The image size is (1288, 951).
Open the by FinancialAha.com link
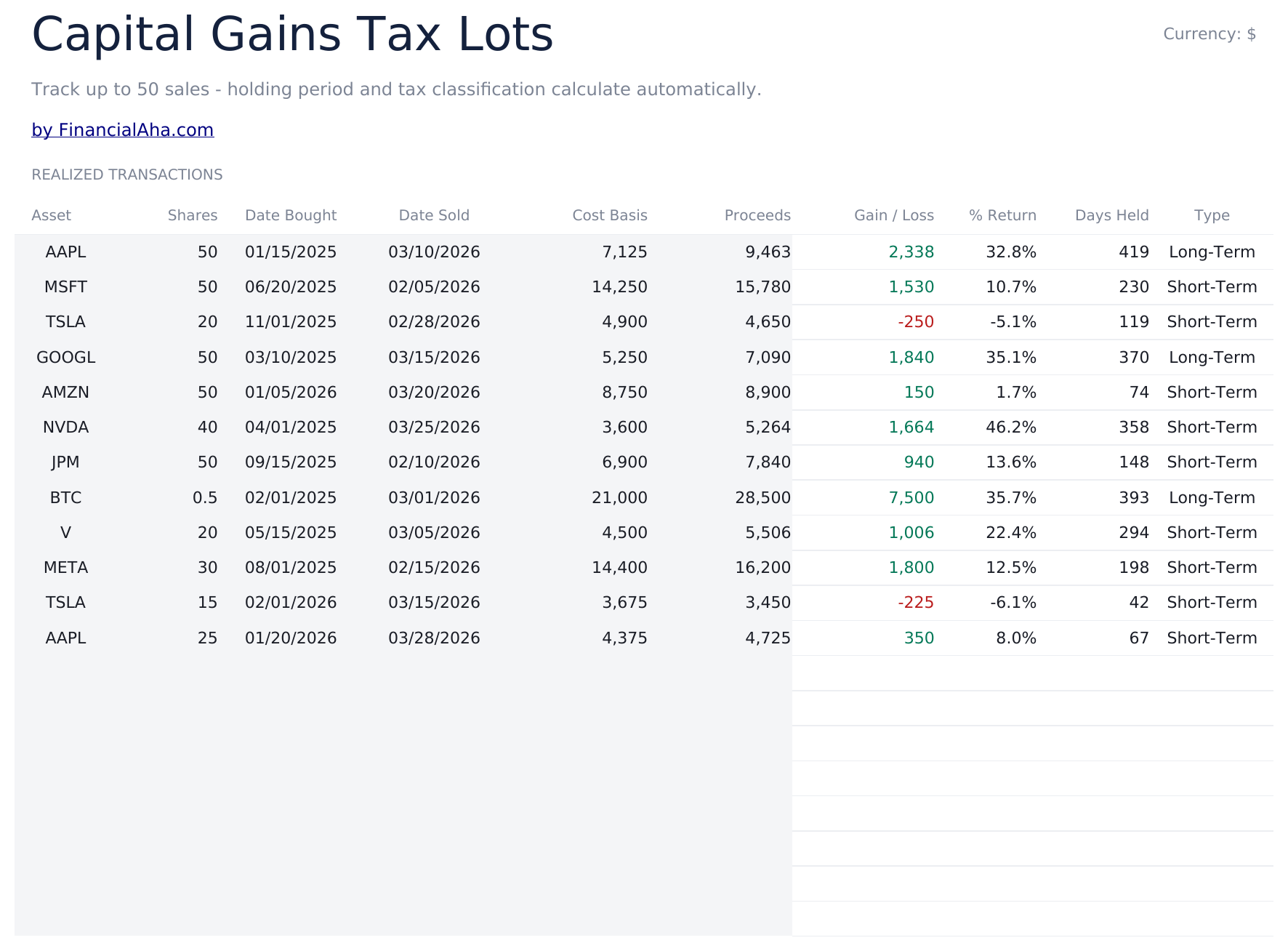click(x=122, y=130)
